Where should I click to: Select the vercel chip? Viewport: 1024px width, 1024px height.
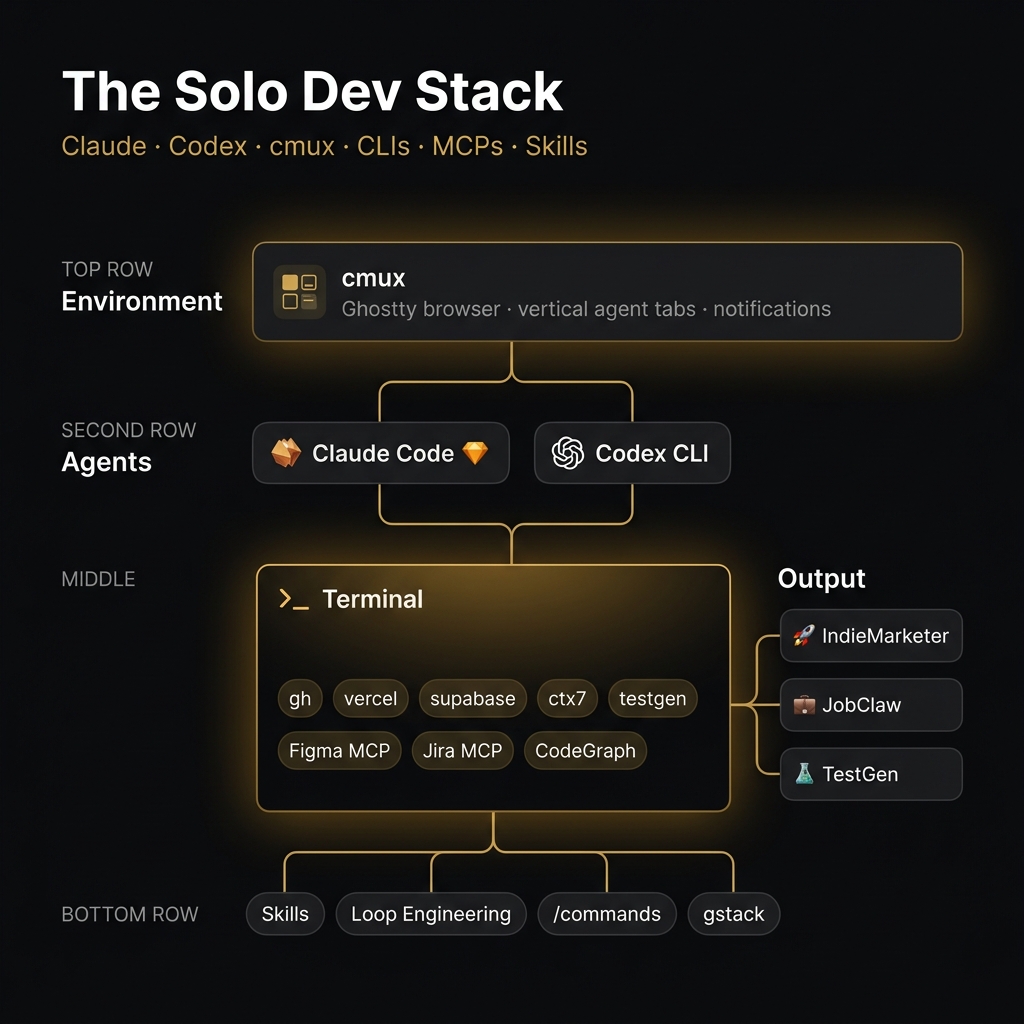coord(370,698)
